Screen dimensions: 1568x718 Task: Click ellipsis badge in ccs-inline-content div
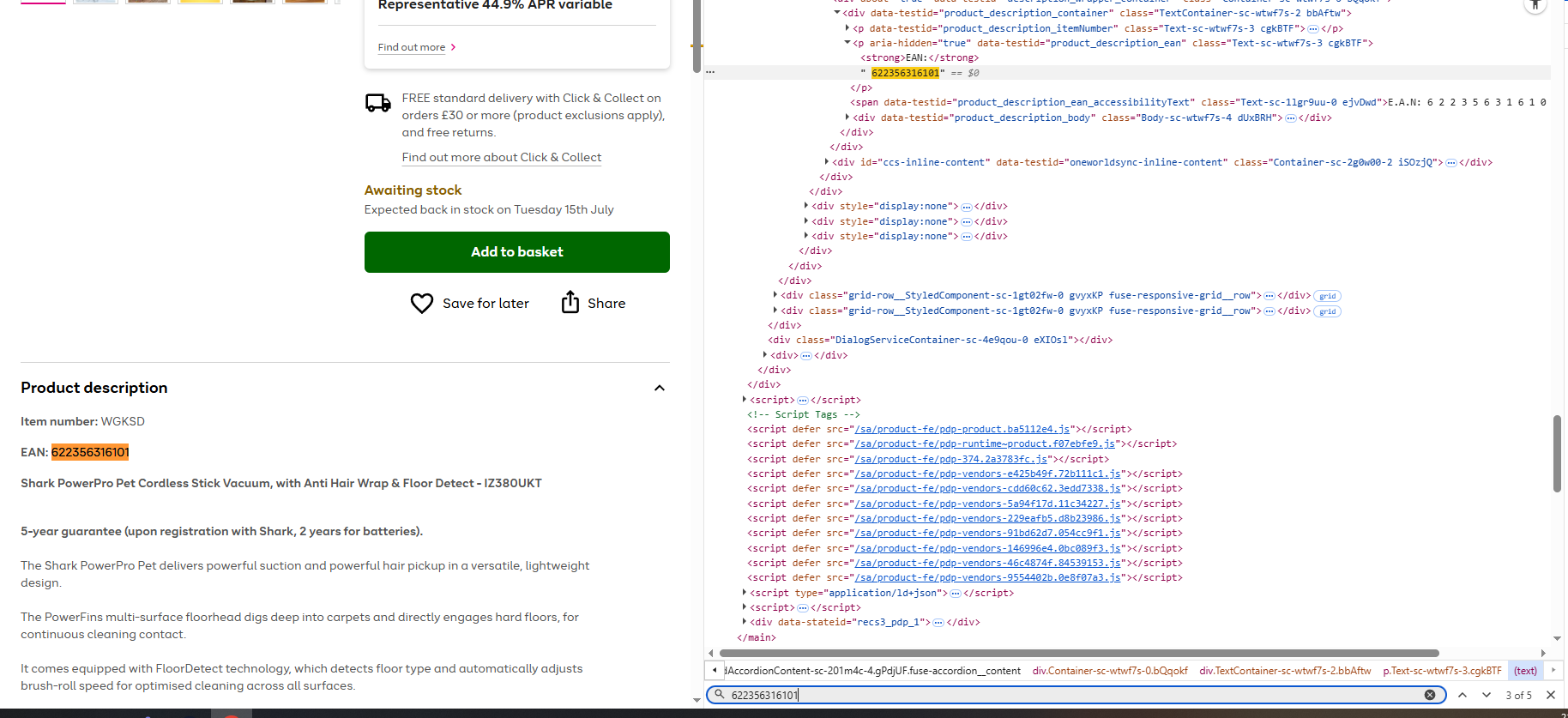pyautogui.click(x=1451, y=163)
